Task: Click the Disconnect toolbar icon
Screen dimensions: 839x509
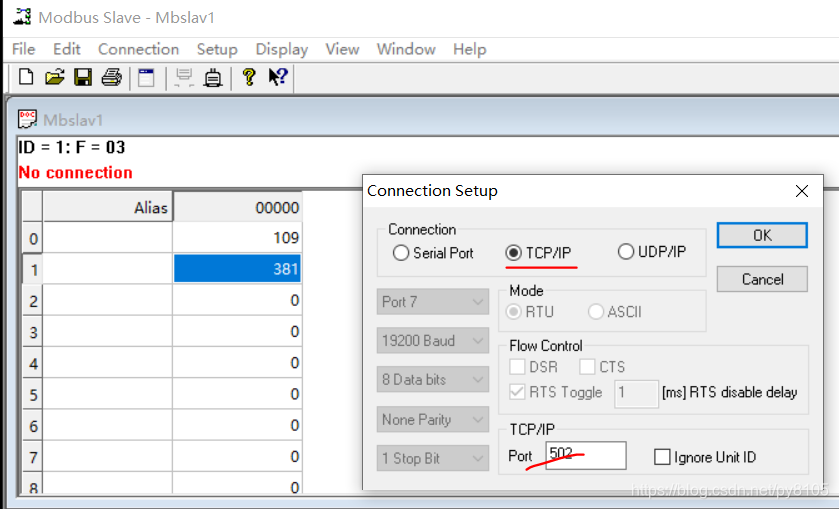Action: 213,78
